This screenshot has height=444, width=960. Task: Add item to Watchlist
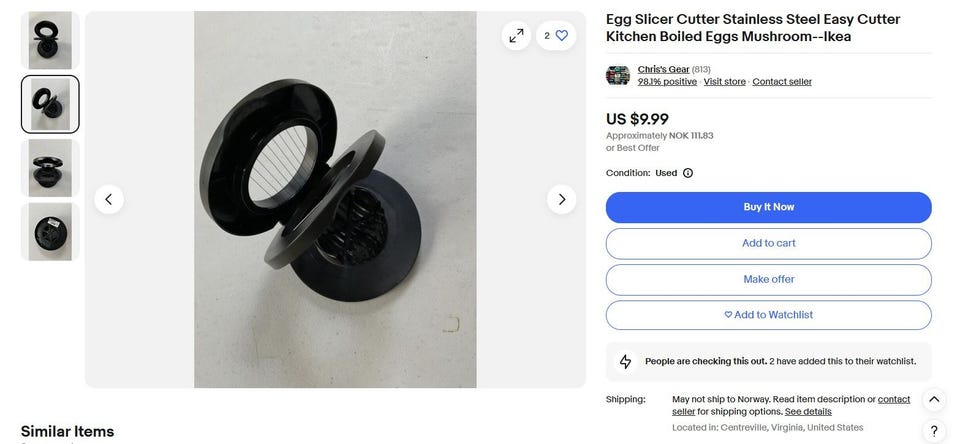(768, 315)
